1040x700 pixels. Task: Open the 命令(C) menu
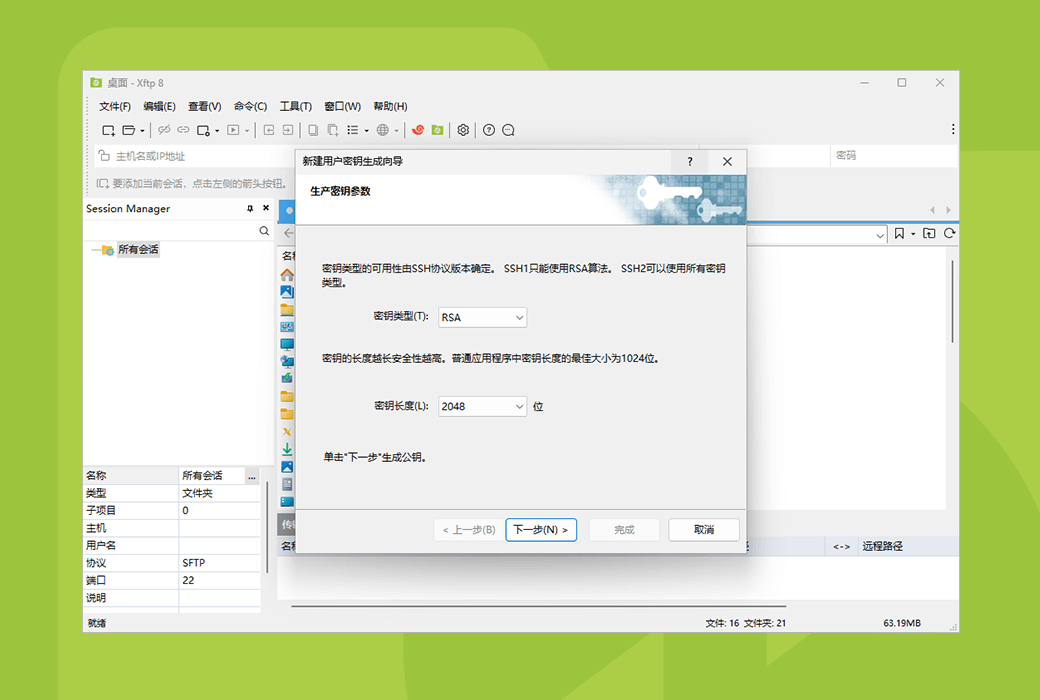250,106
